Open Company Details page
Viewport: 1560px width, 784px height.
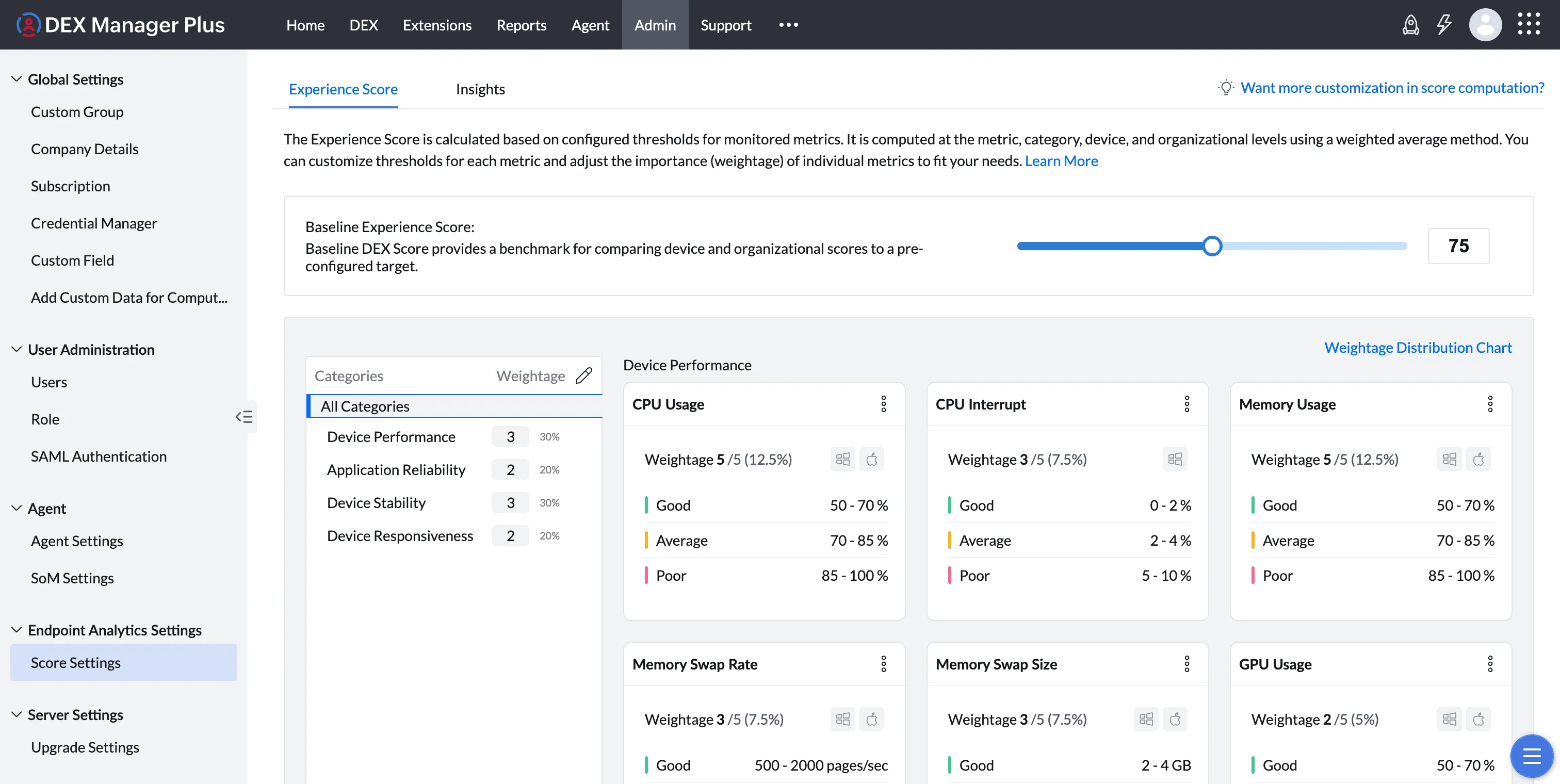[x=85, y=149]
